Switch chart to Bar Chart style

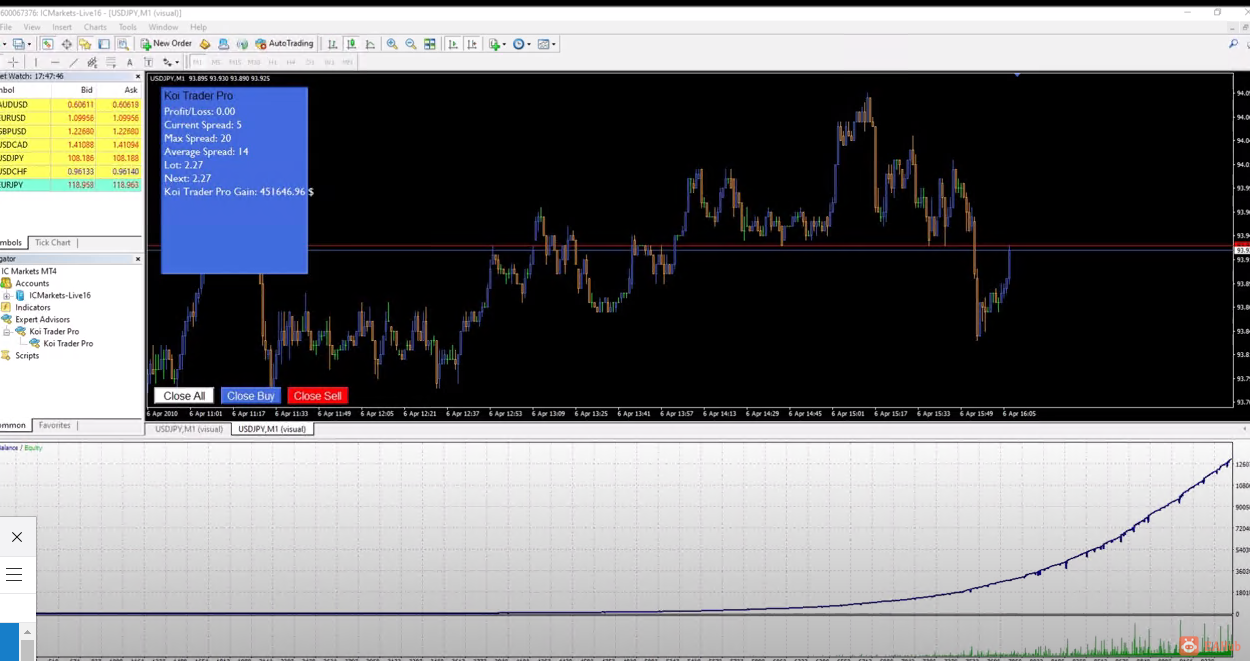[332, 44]
